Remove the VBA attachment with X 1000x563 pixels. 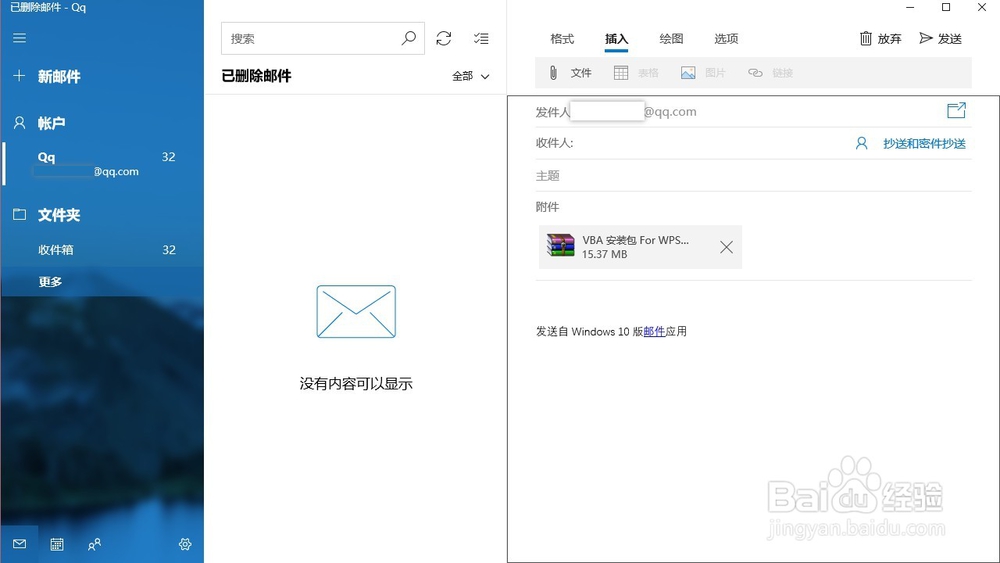pyautogui.click(x=726, y=247)
